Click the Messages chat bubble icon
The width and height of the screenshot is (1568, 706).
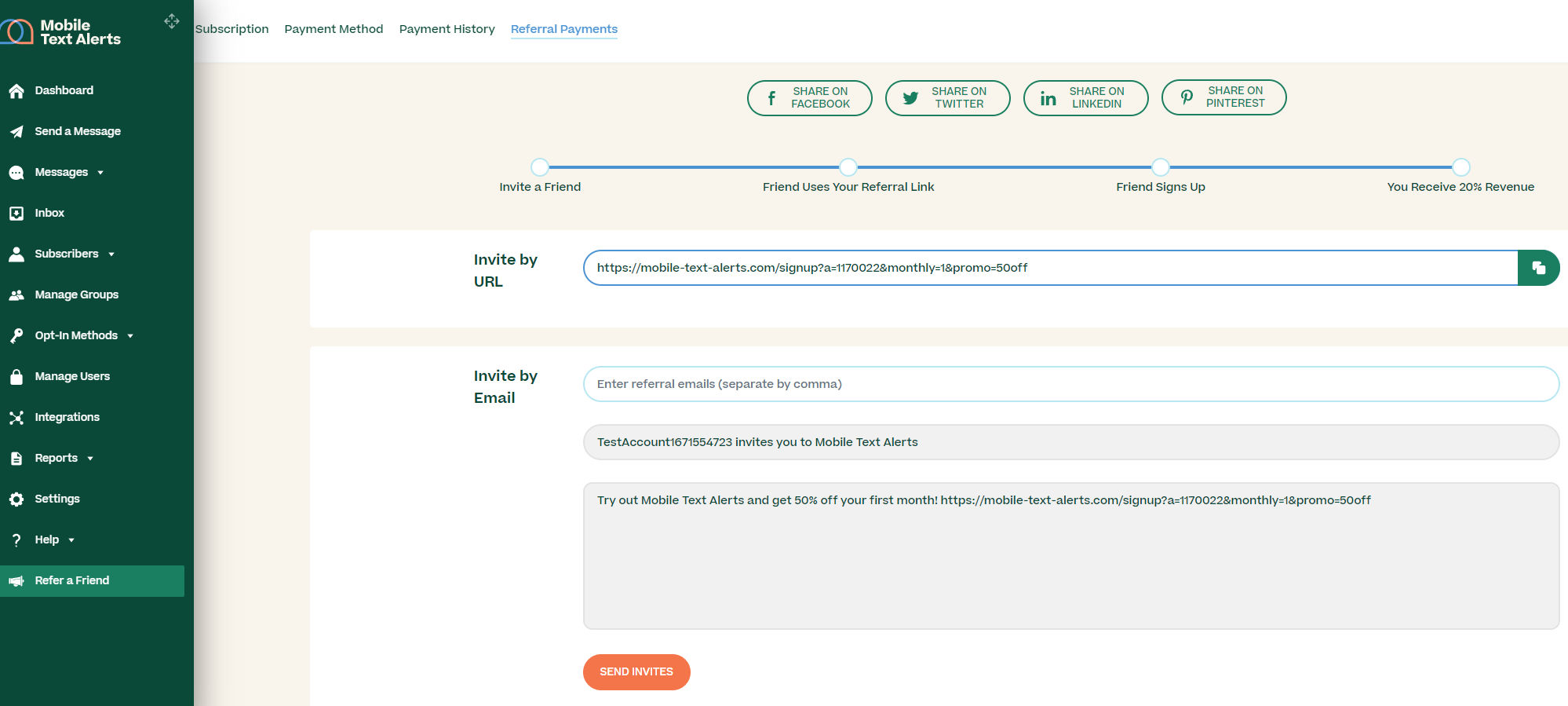(16, 173)
